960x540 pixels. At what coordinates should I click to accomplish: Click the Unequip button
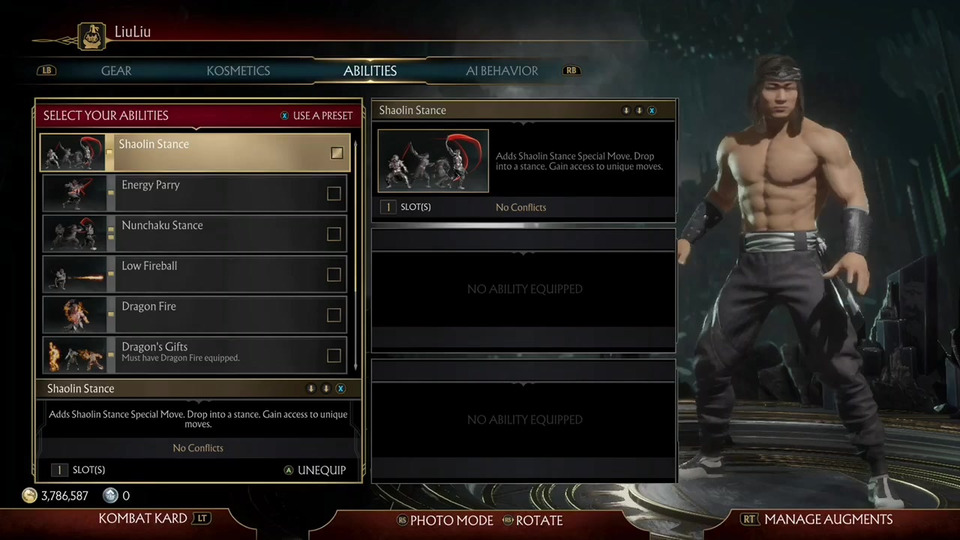pos(315,470)
